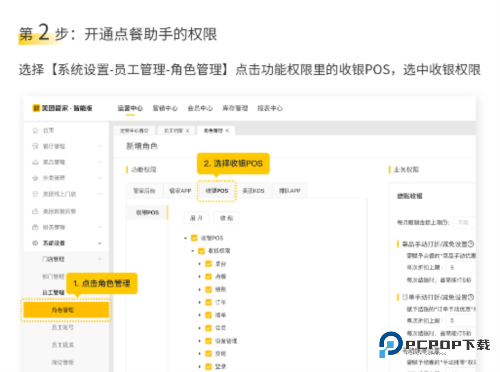Click the icon beside 美团数据洞察

click(x=35, y=211)
